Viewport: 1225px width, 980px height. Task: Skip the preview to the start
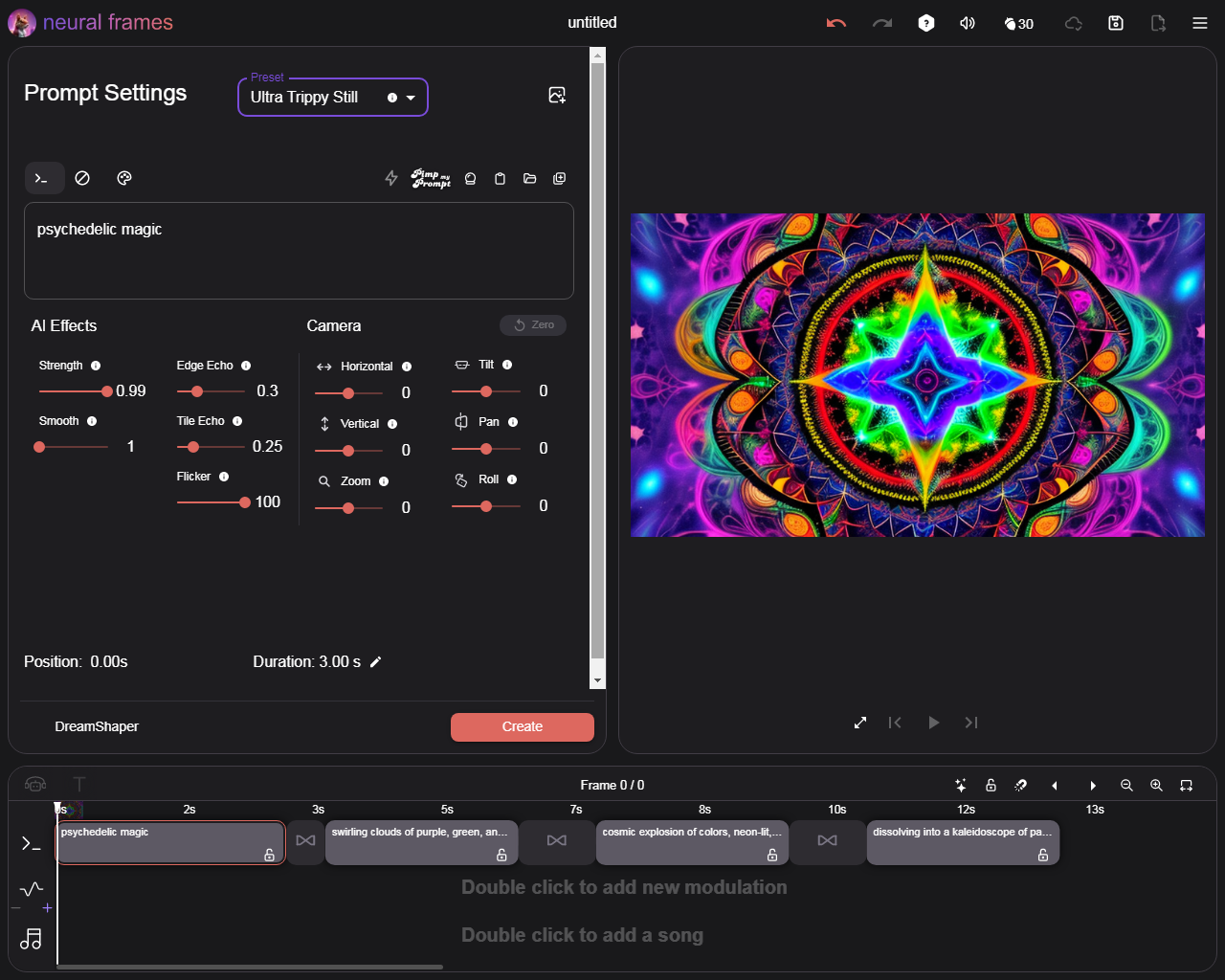coord(895,723)
